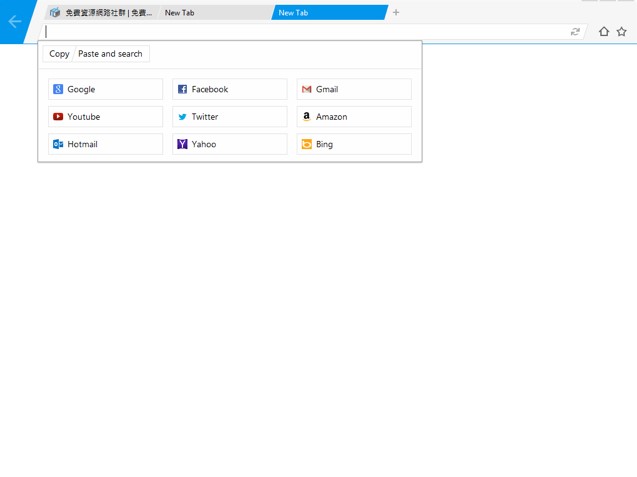Click the favicon of the first tab

pyautogui.click(x=55, y=13)
